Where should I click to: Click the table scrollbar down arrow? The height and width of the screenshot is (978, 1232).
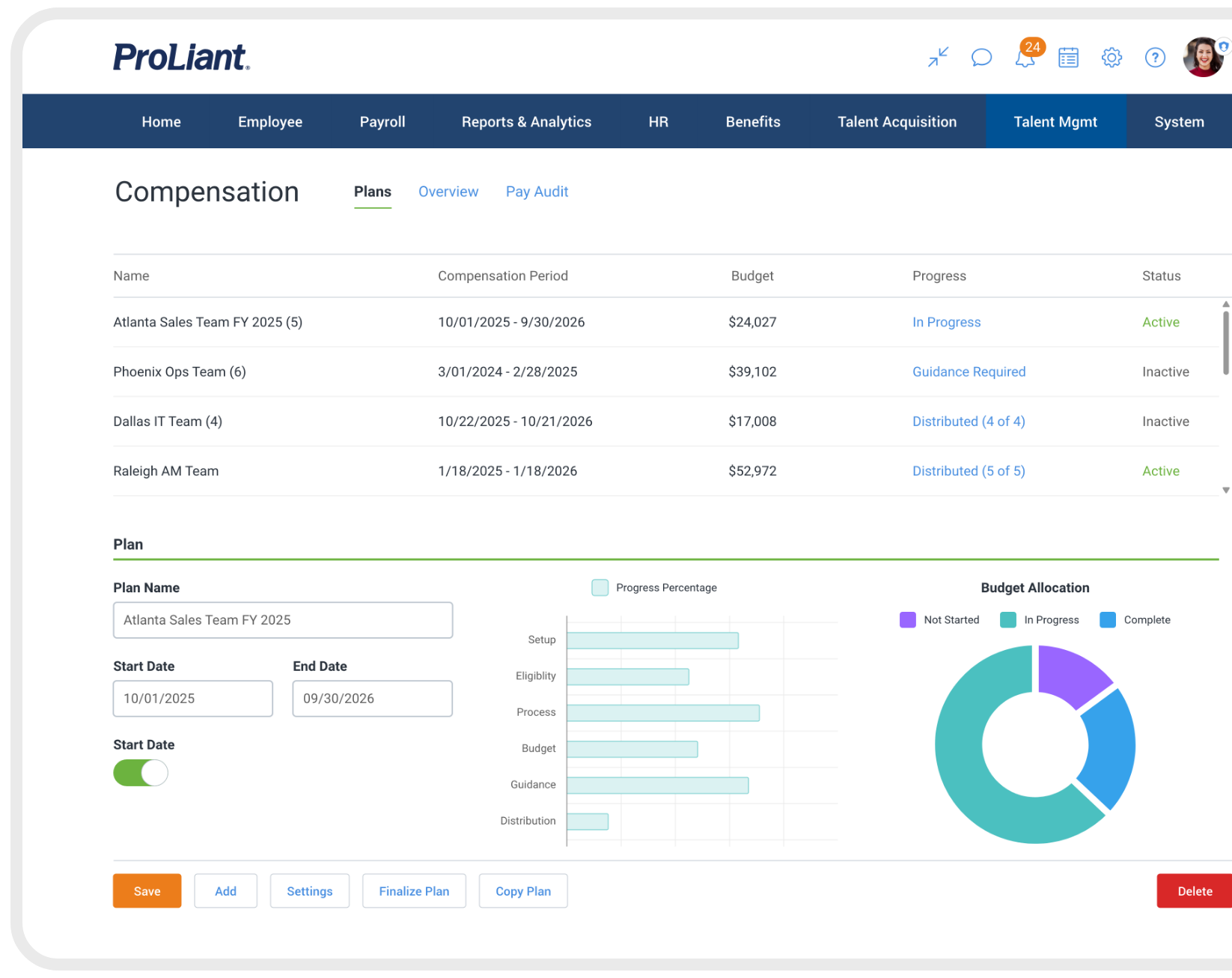[x=1224, y=490]
